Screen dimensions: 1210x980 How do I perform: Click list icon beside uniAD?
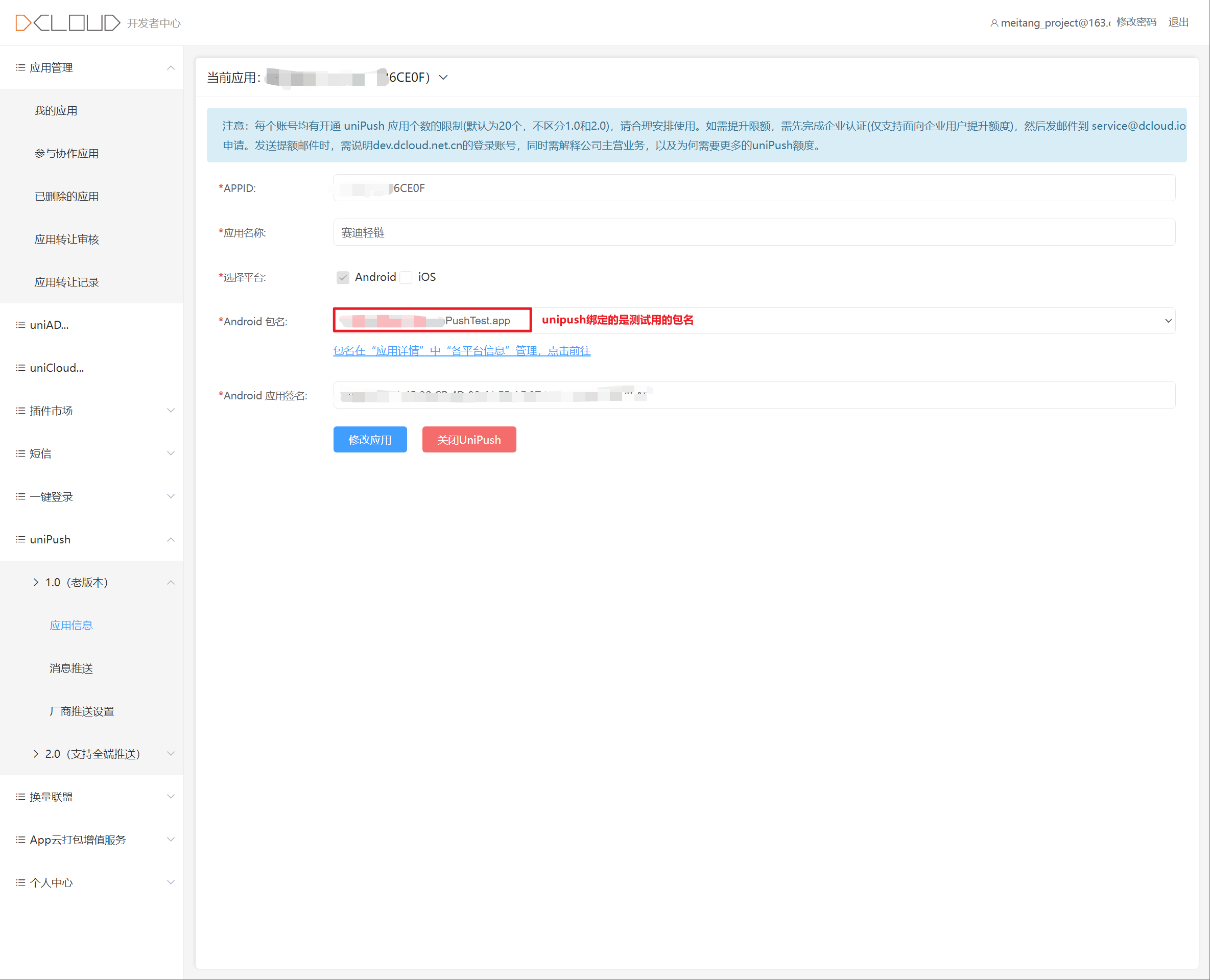(x=20, y=325)
